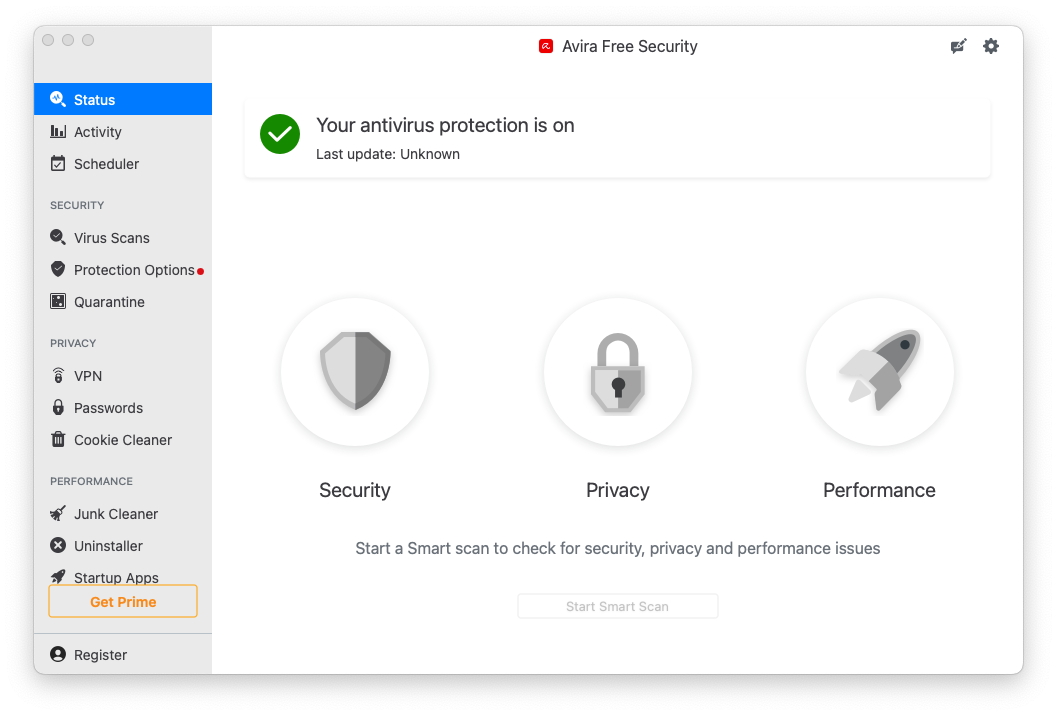Open Protection Options in the sidebar
The height and width of the screenshot is (716, 1057).
[134, 270]
